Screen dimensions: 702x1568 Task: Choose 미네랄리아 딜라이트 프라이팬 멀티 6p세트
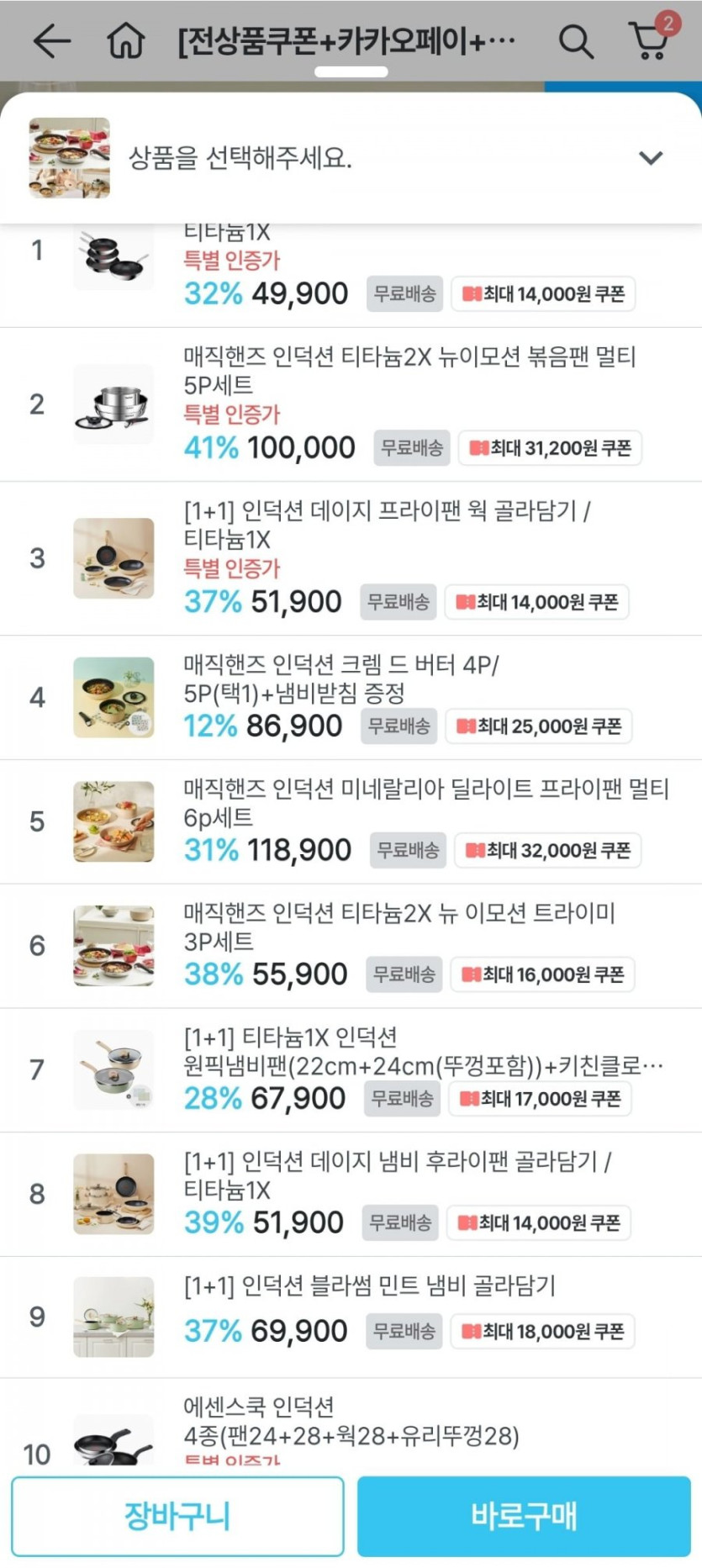425,803
